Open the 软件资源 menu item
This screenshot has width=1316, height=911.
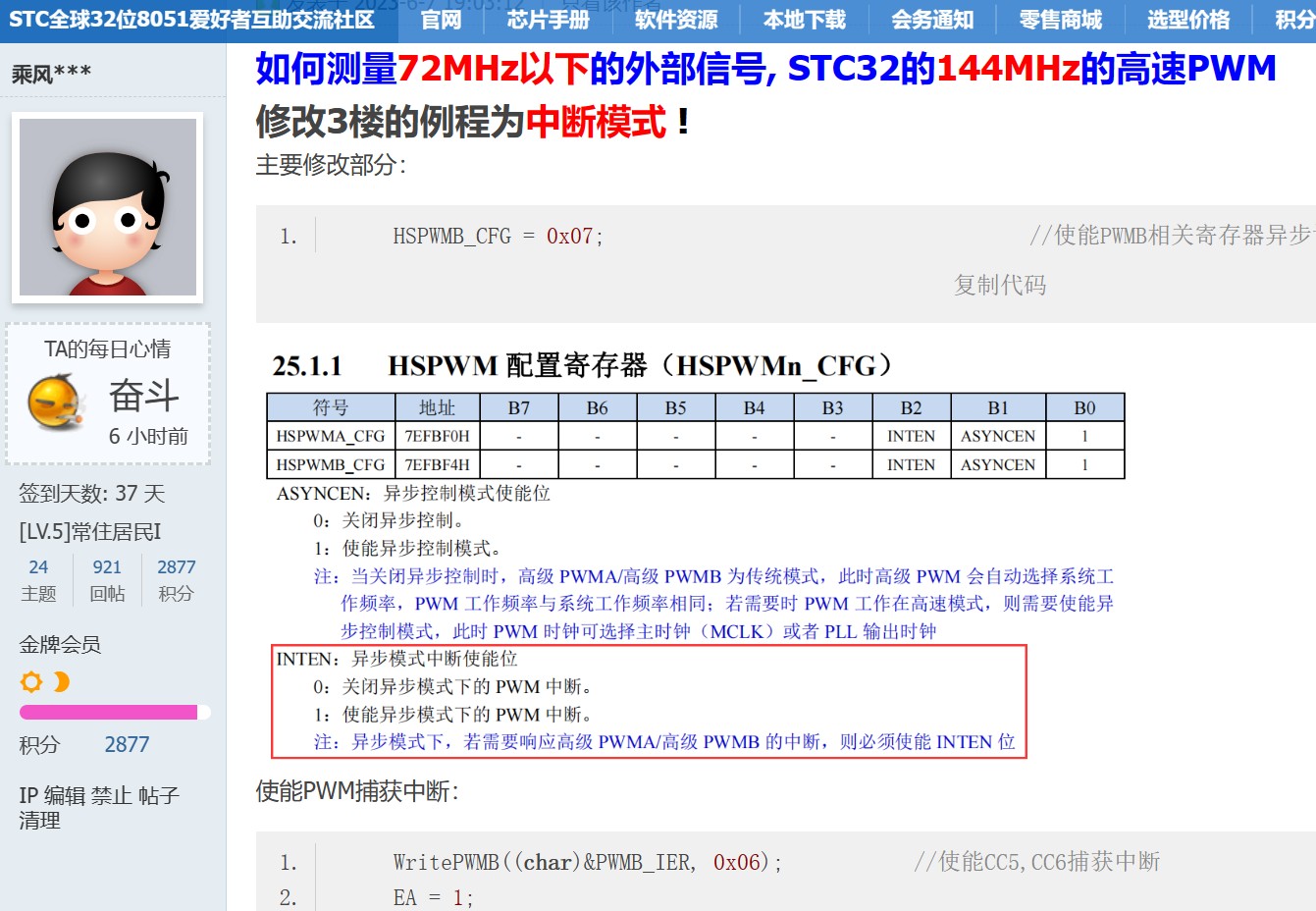pos(676,20)
